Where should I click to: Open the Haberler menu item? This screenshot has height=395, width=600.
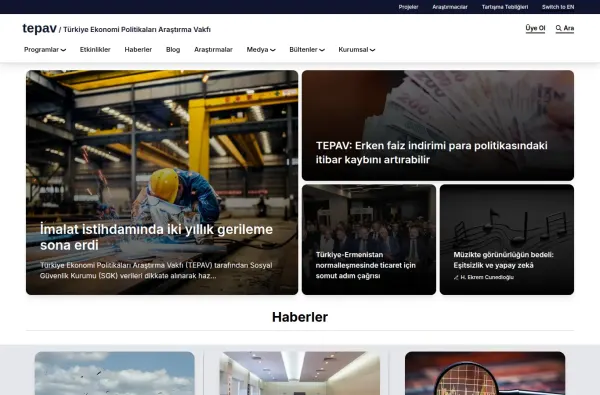click(x=138, y=50)
